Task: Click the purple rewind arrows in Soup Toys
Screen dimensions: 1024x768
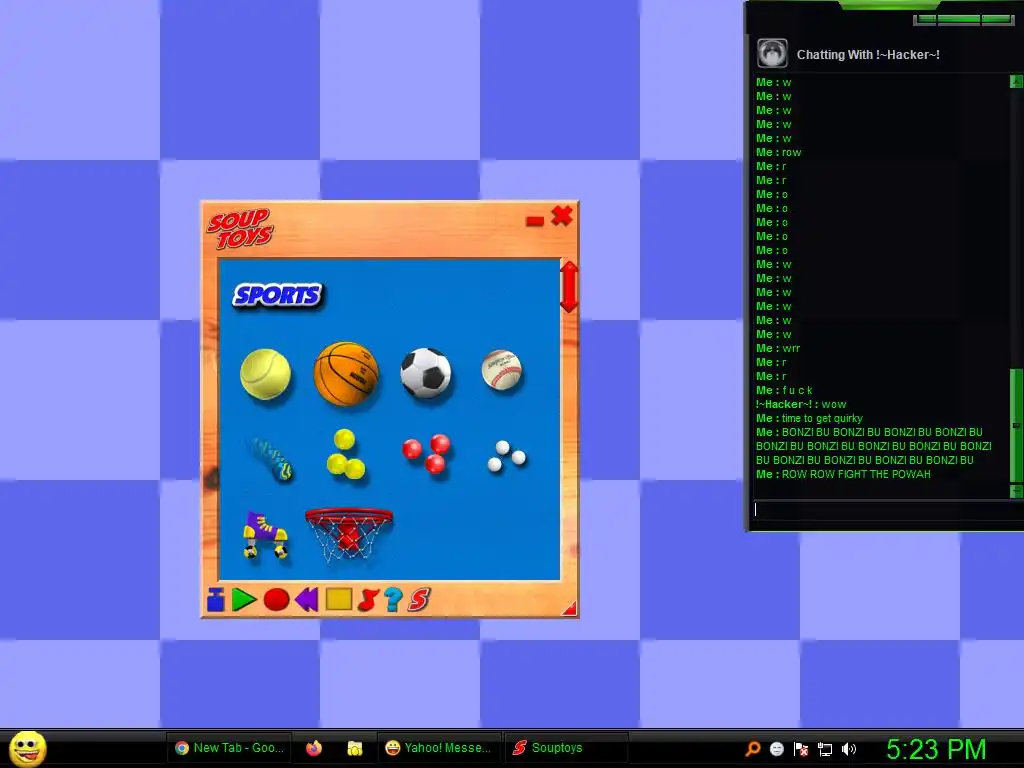Action: [306, 600]
